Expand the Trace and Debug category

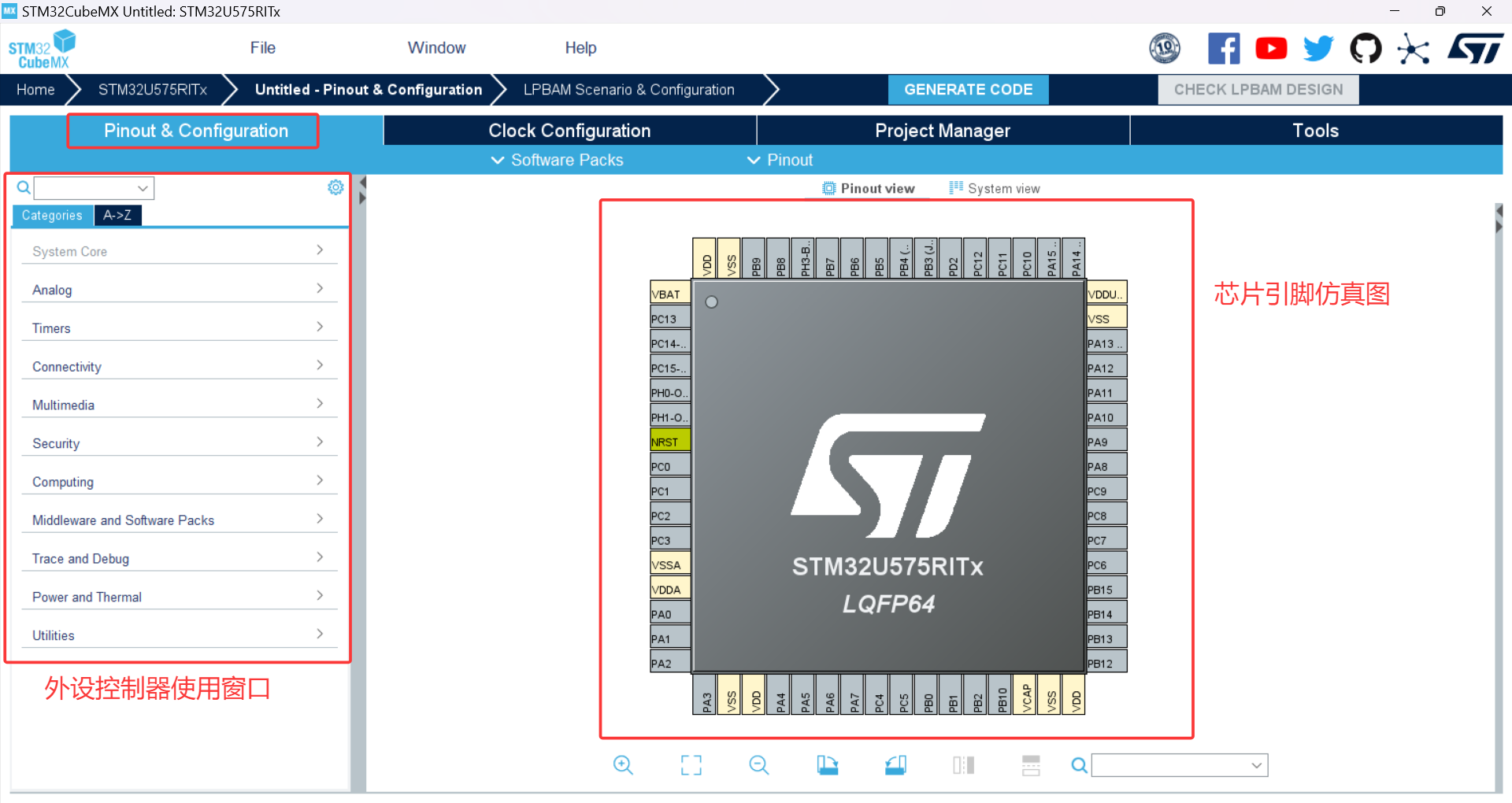pyautogui.click(x=179, y=559)
